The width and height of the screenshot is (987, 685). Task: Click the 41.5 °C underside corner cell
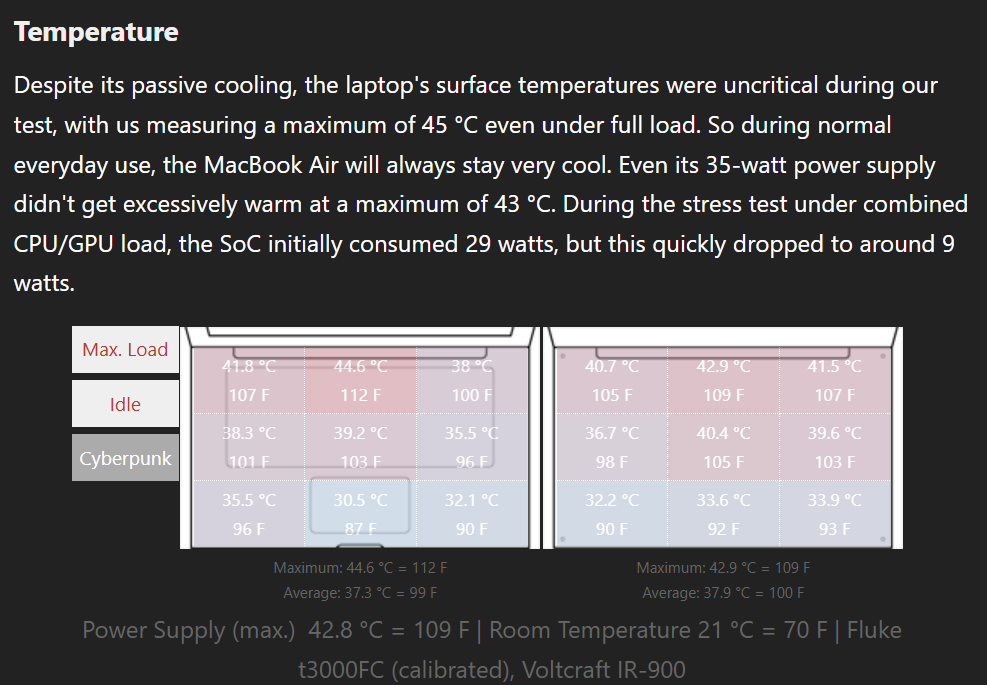tap(835, 380)
